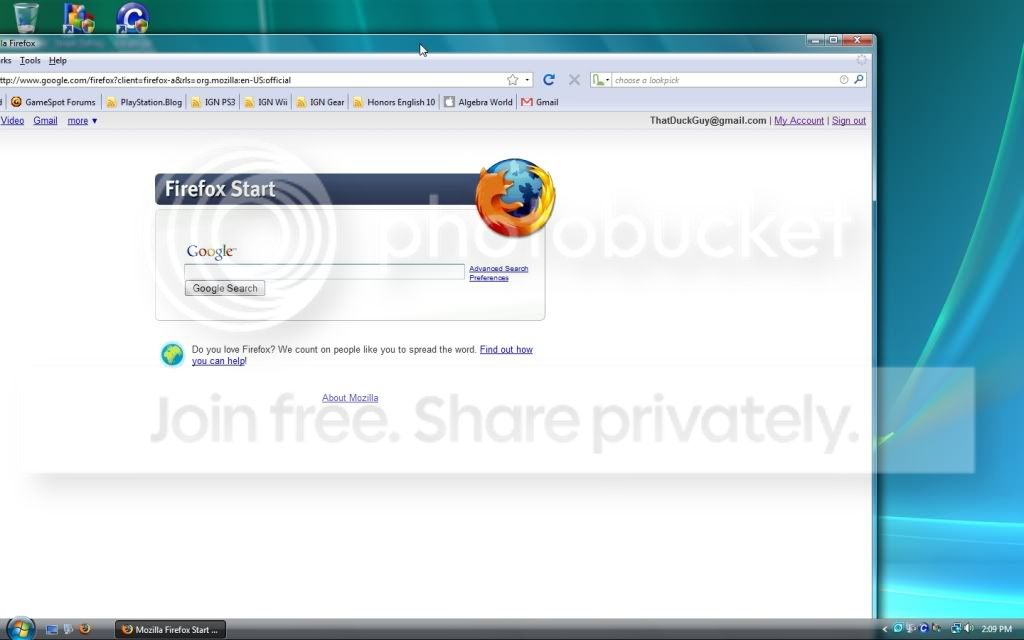Show hidden tray icons with the arrow
1024x640 pixels.
885,629
